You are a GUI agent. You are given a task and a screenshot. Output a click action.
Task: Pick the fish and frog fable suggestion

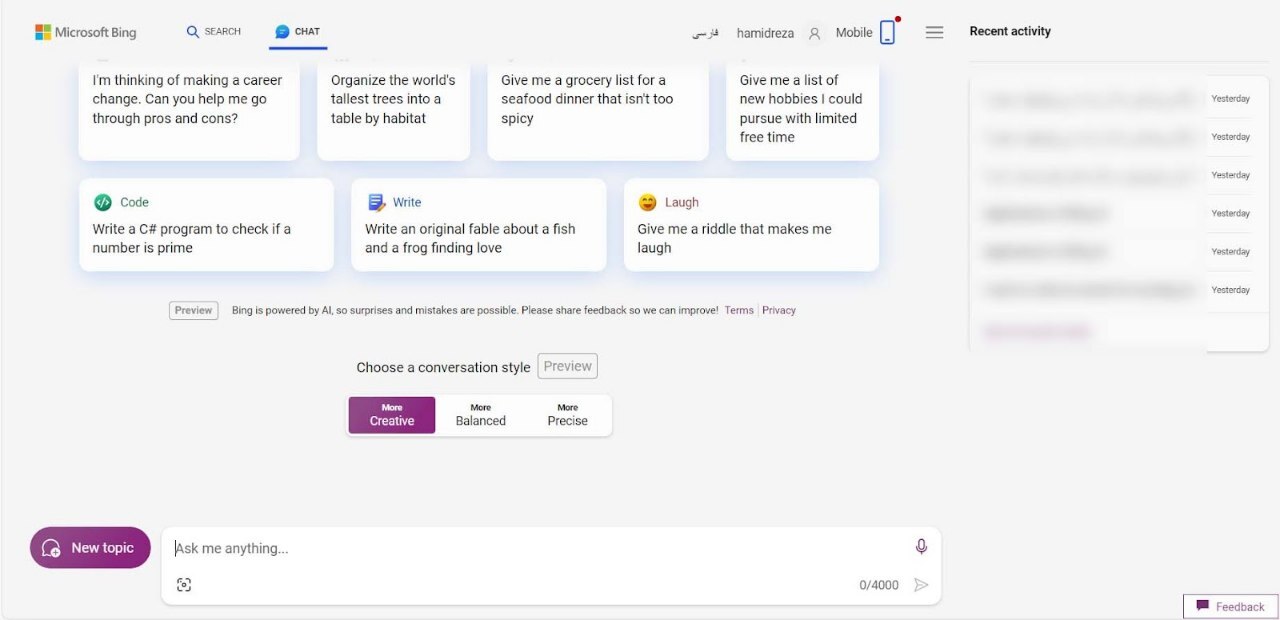pos(478,237)
